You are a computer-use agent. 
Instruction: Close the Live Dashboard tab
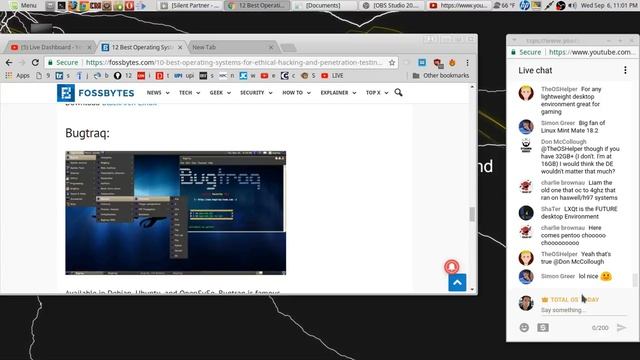pos(89,47)
